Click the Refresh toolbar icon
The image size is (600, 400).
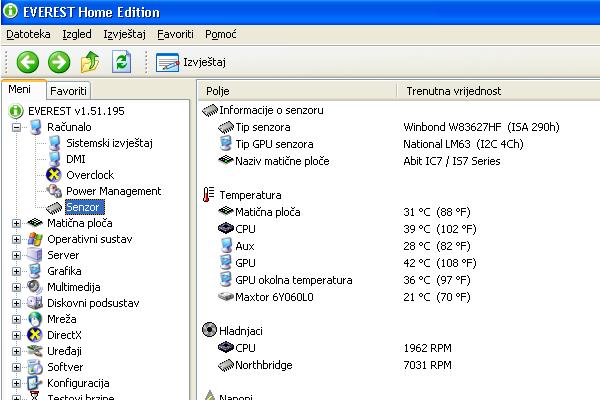pos(122,62)
